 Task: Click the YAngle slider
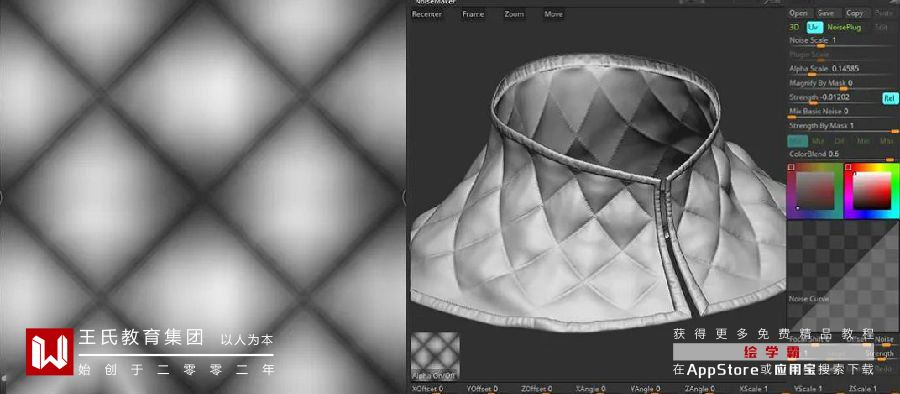[x=654, y=389]
